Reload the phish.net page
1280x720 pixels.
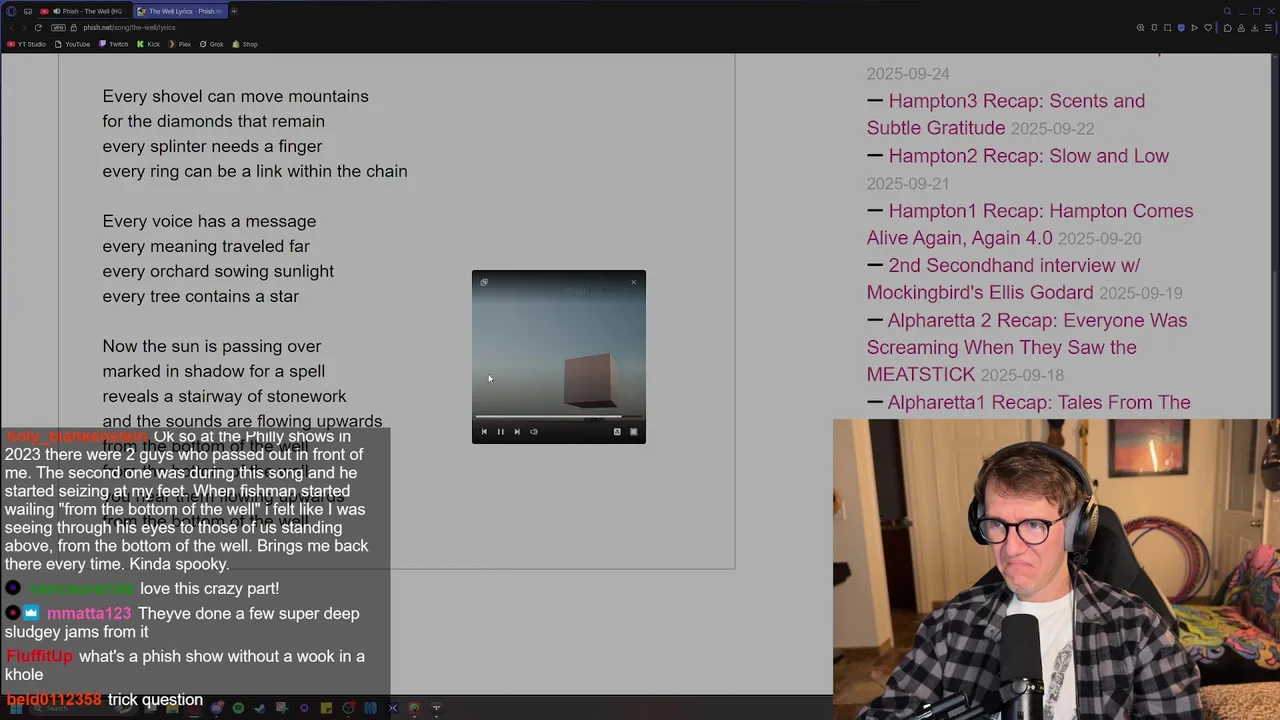38,28
